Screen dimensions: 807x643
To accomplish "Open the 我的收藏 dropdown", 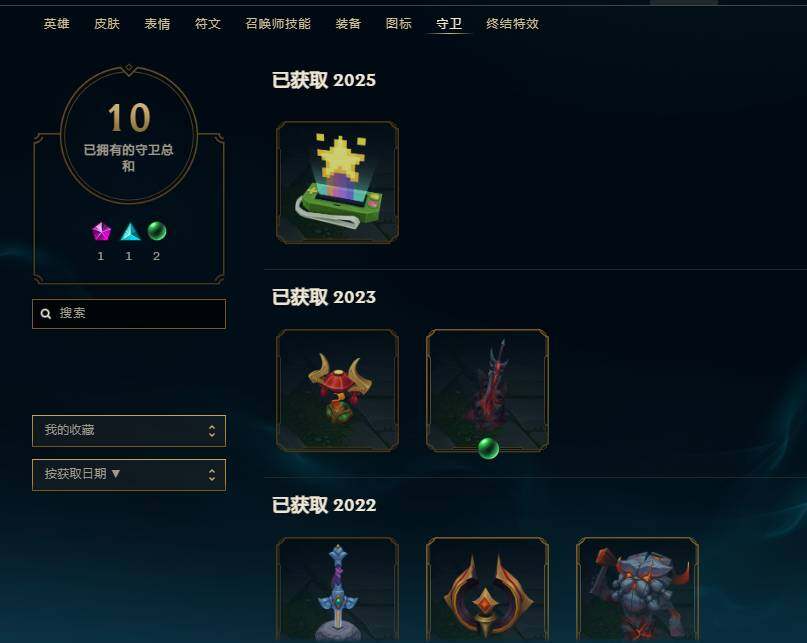I will pos(129,430).
